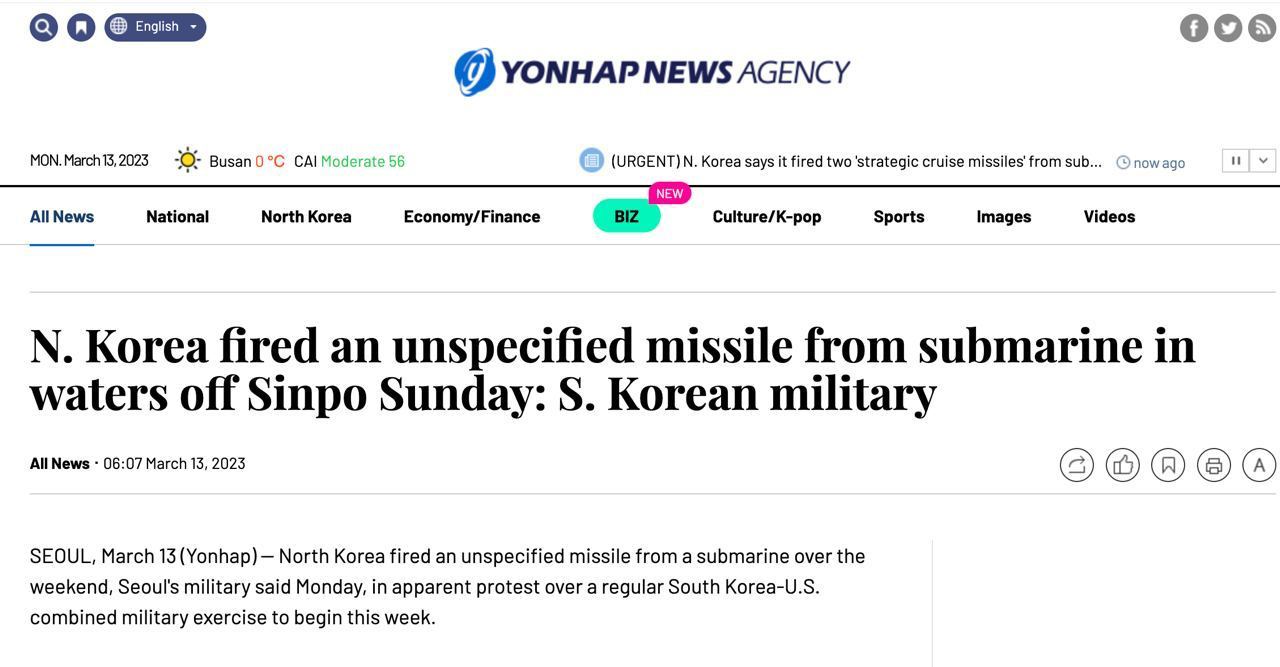Share this article via share icon
This screenshot has height=667, width=1280.
[1077, 465]
